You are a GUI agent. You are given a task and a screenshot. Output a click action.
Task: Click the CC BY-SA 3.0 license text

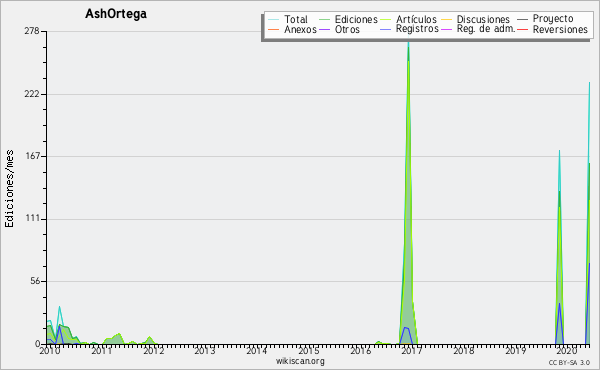[569, 363]
